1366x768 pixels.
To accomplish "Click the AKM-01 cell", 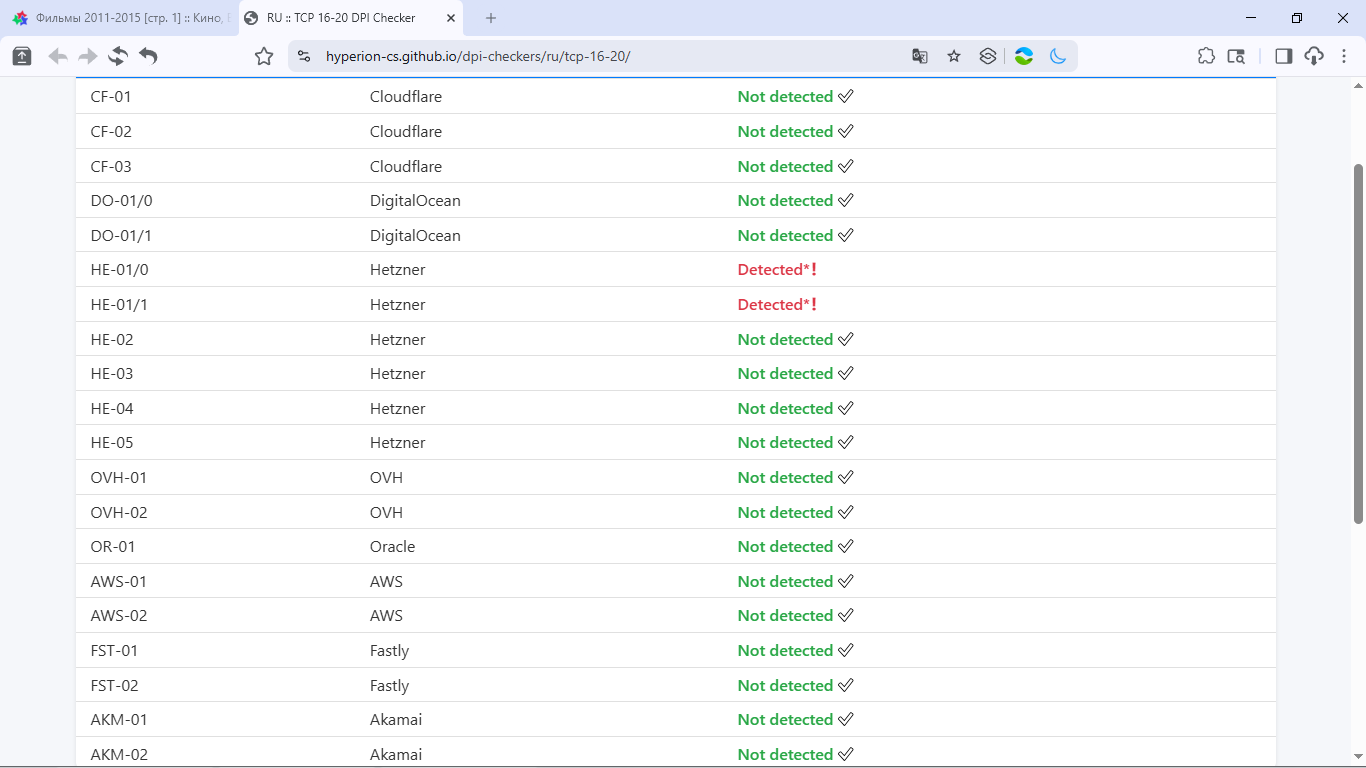I will pyautogui.click(x=119, y=720).
